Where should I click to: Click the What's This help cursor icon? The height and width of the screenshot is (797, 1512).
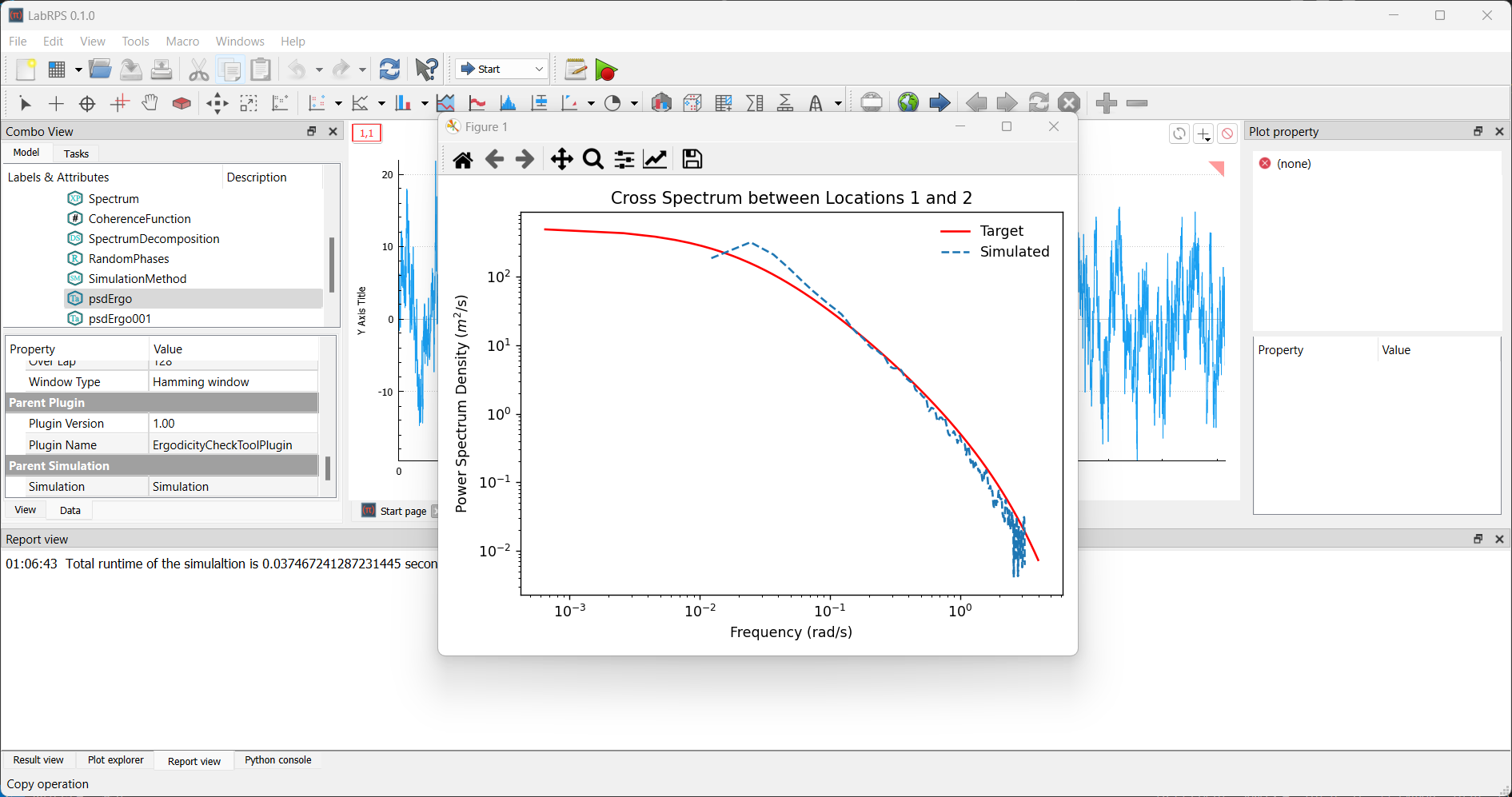click(426, 70)
